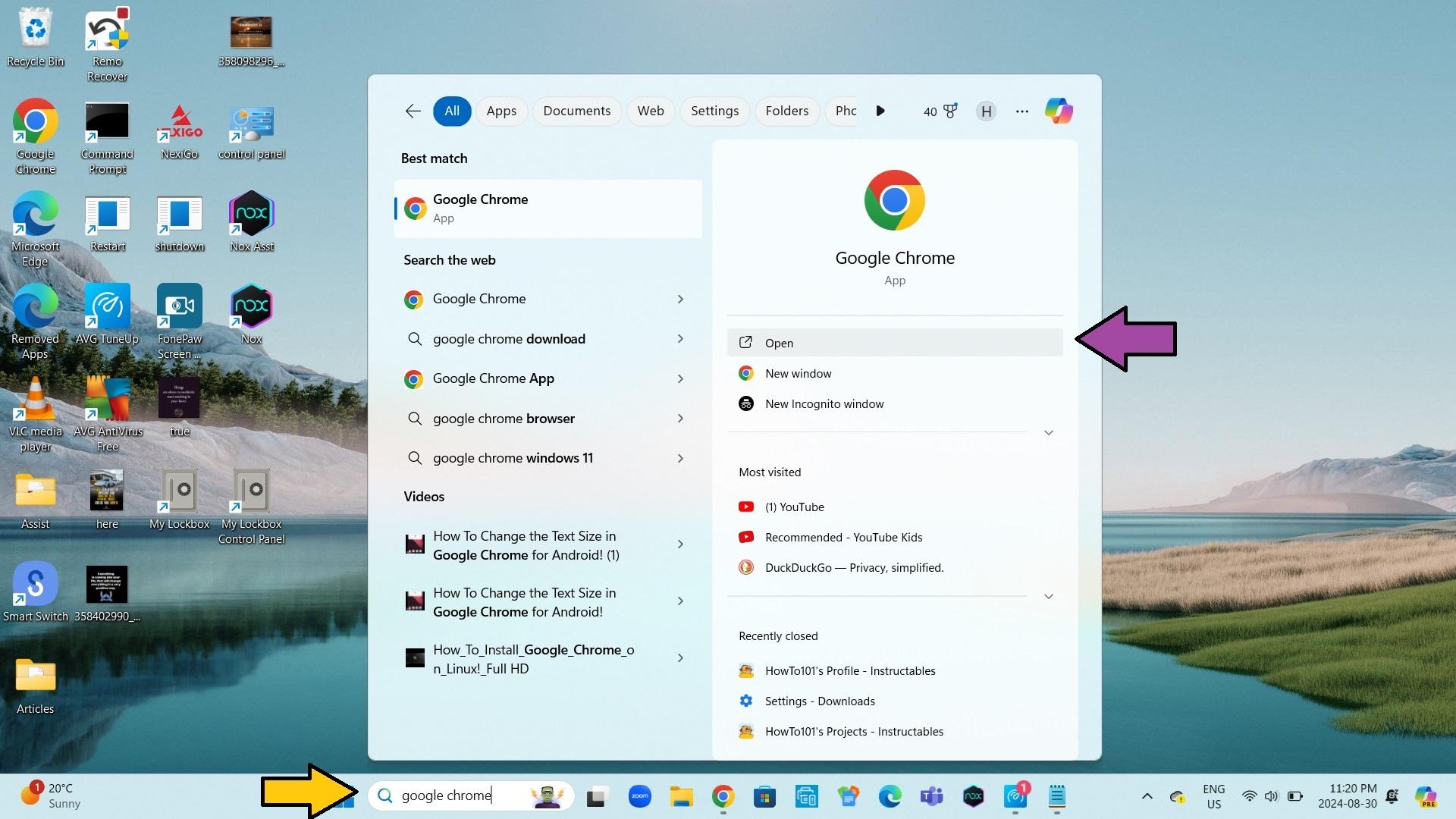The height and width of the screenshot is (819, 1456).
Task: Open Command Prompt desktop shortcut
Action: click(107, 138)
